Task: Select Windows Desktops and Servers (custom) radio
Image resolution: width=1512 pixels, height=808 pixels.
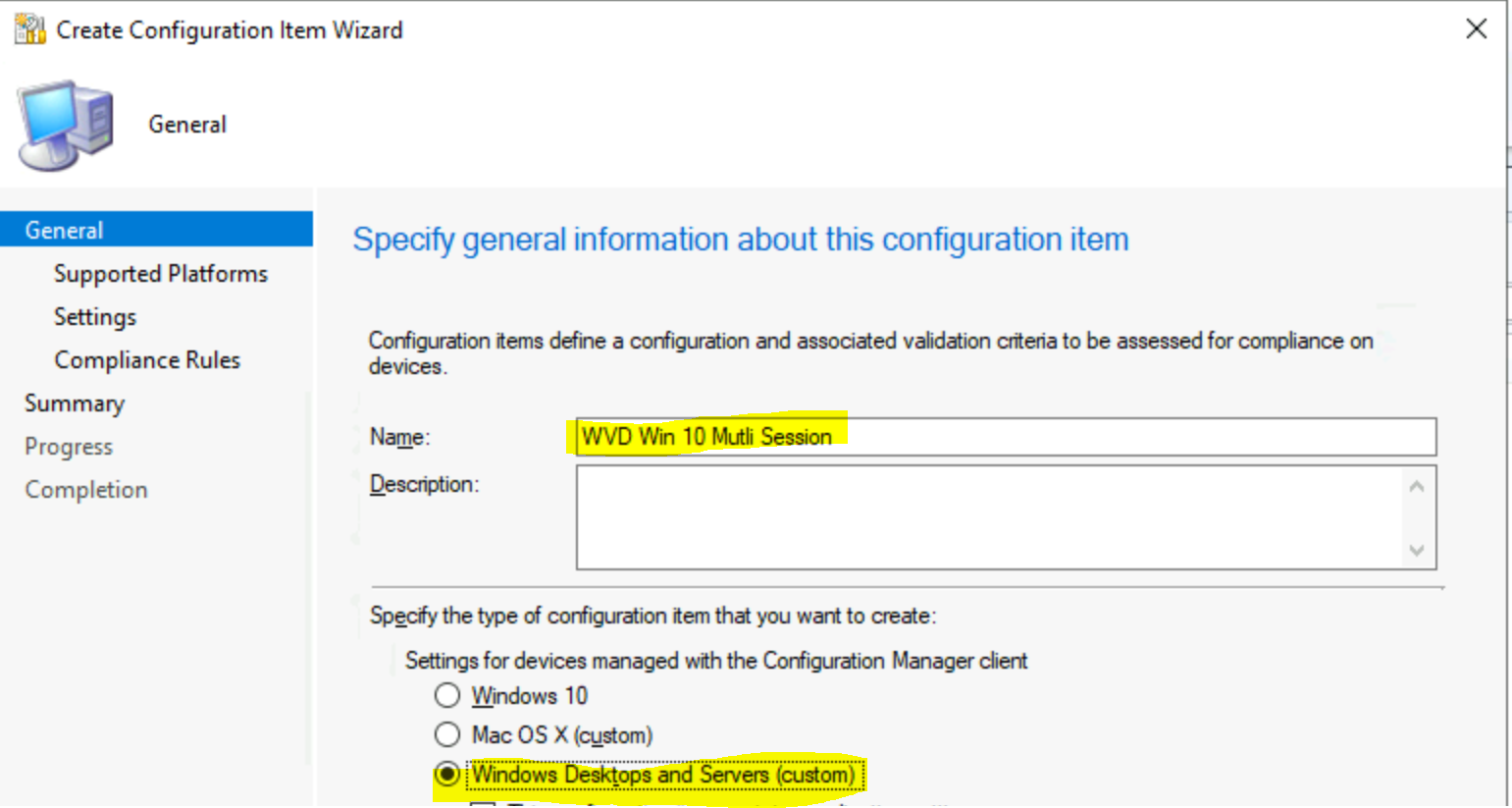Action: (x=447, y=774)
